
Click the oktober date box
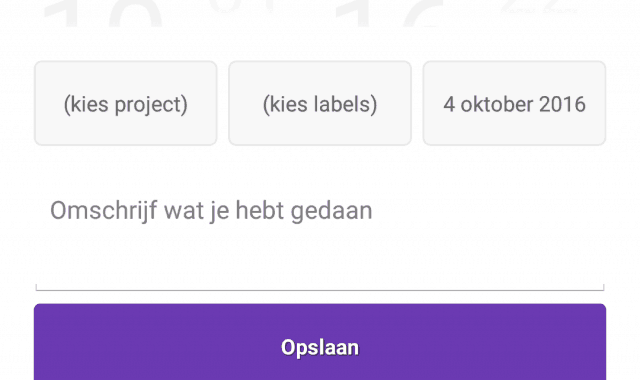pyautogui.click(x=514, y=103)
